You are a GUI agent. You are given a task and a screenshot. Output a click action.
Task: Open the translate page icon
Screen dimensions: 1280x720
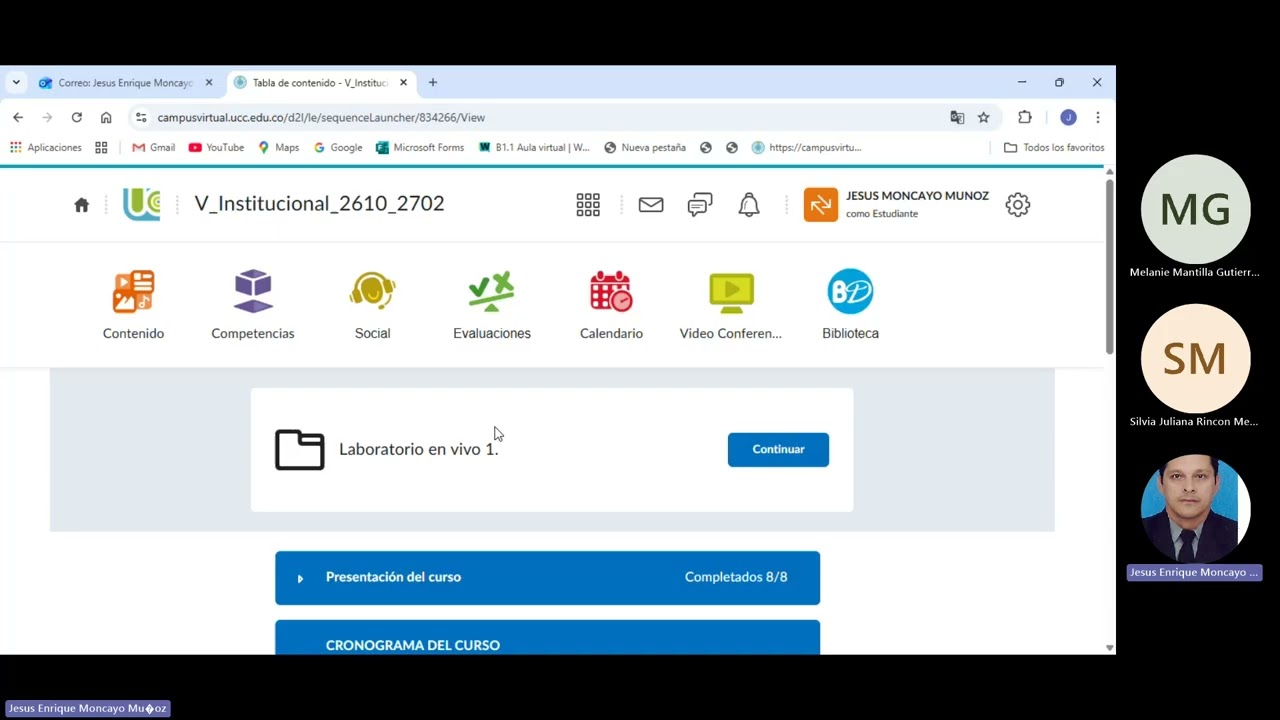pos(957,117)
